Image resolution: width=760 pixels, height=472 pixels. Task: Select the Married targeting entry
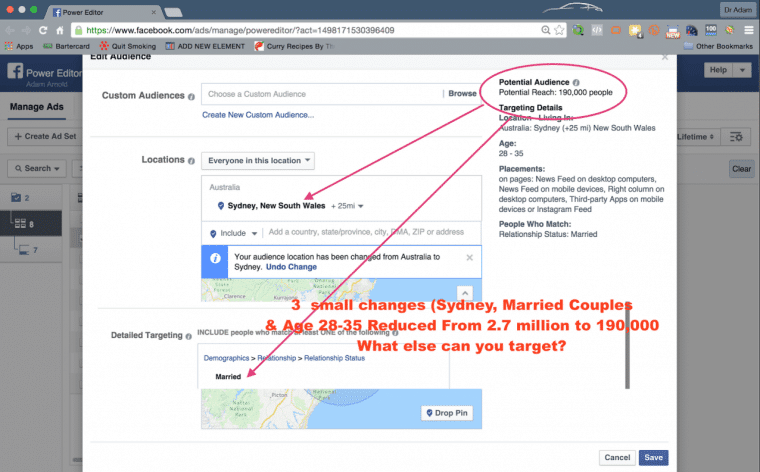coord(228,377)
